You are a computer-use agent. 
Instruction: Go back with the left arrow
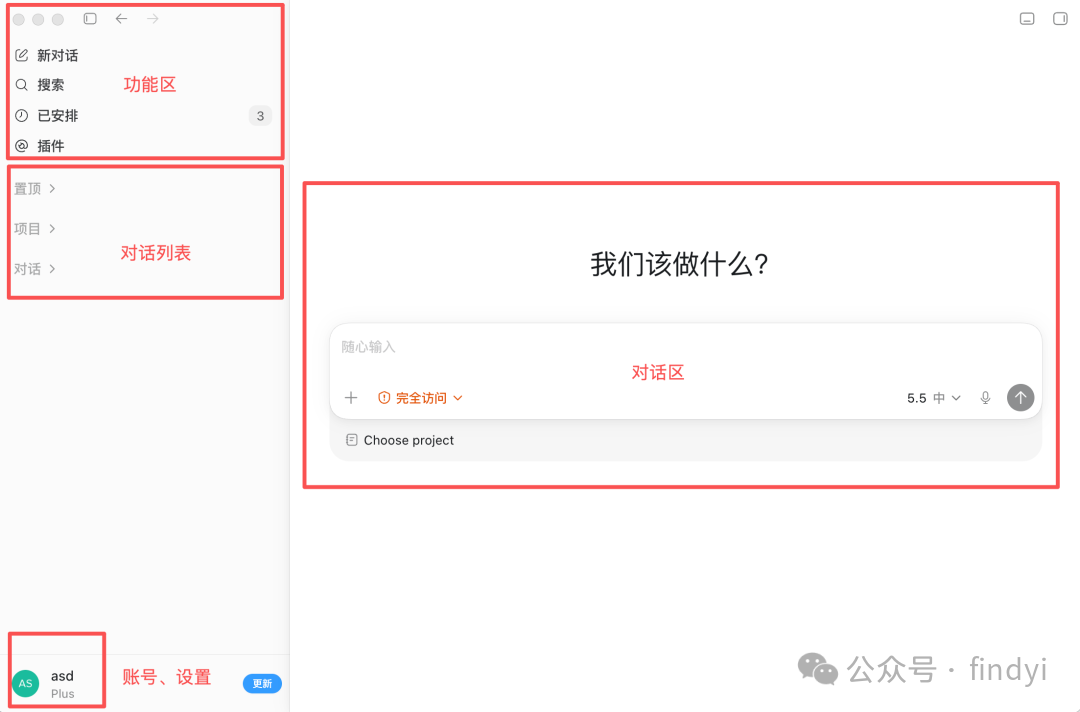tap(121, 19)
